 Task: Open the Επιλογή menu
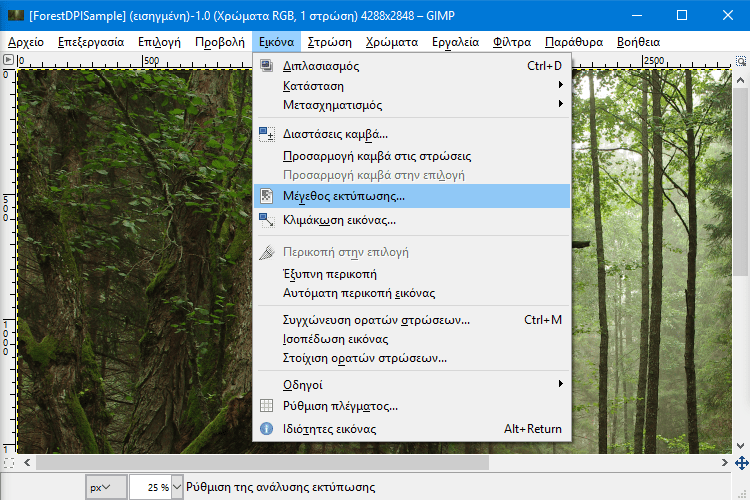coord(159,42)
